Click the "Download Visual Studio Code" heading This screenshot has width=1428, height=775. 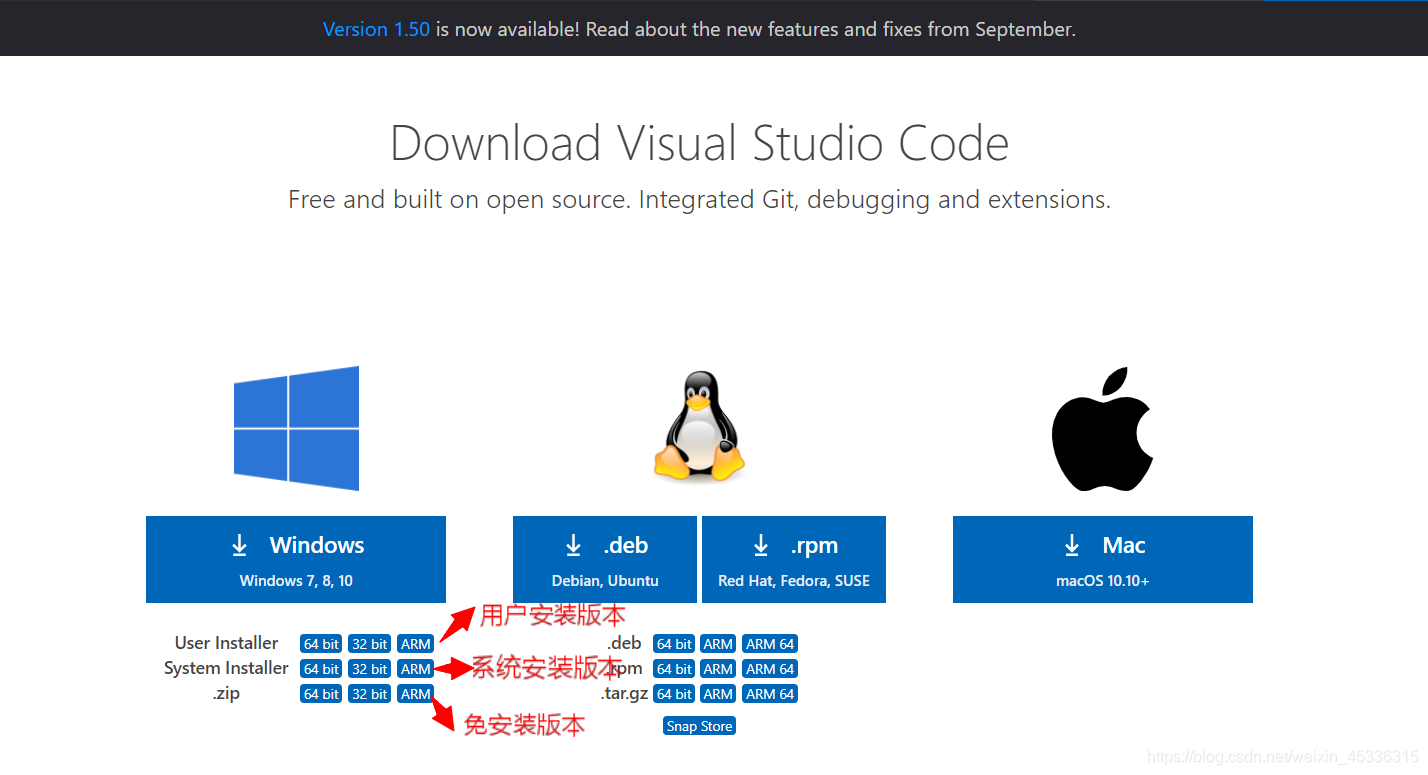(699, 143)
